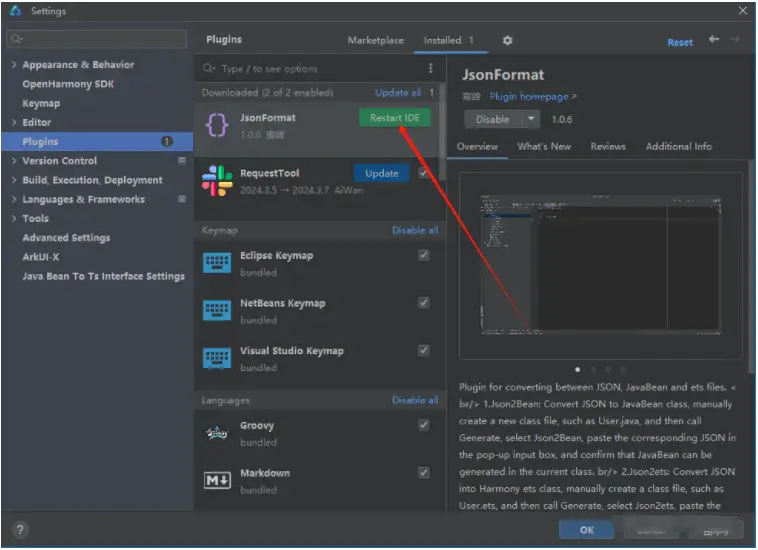Click the NetBeans Keymap keyboard icon
Image resolution: width=758 pixels, height=550 pixels.
[x=217, y=311]
